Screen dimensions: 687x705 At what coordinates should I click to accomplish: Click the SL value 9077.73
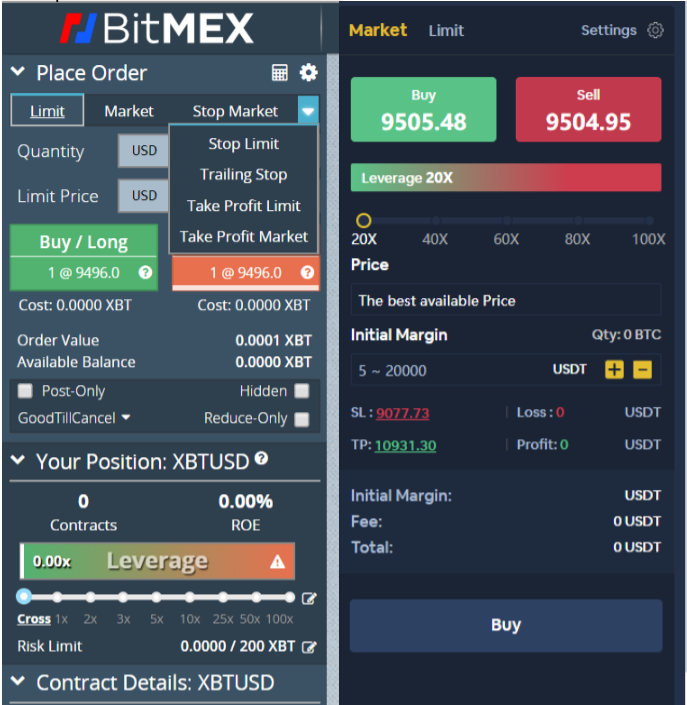tap(402, 413)
